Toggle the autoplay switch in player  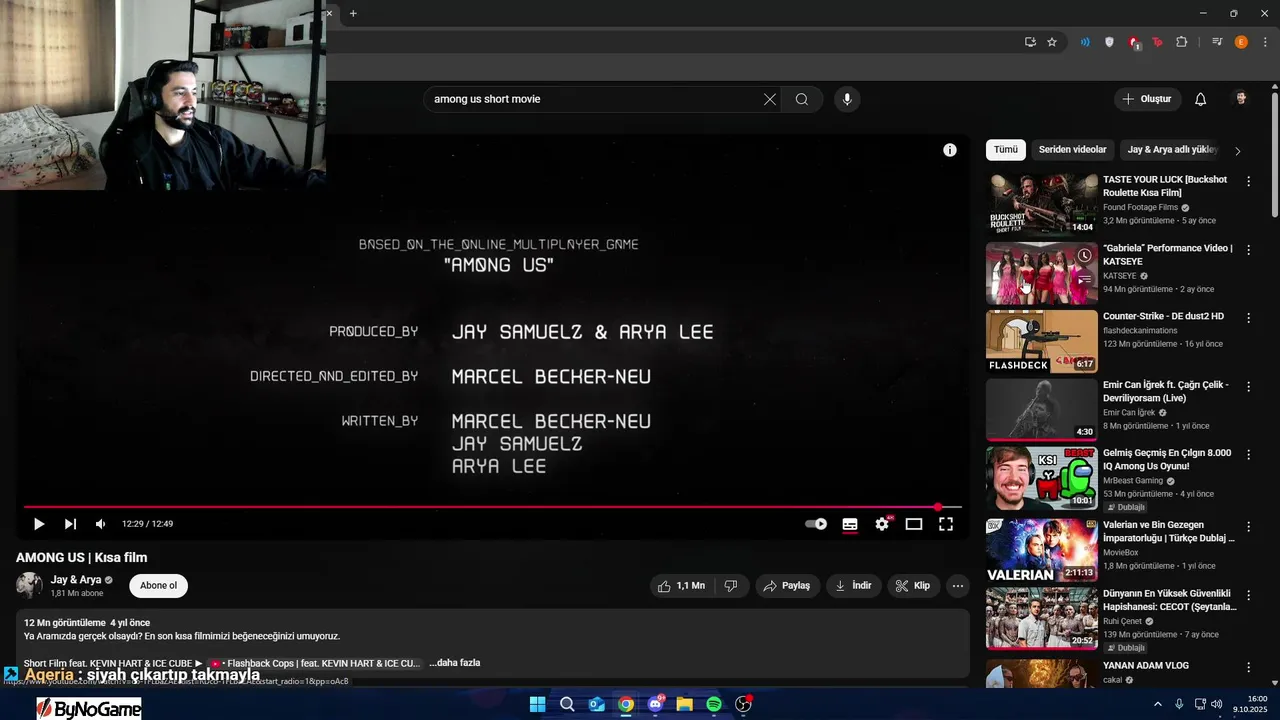(x=816, y=524)
